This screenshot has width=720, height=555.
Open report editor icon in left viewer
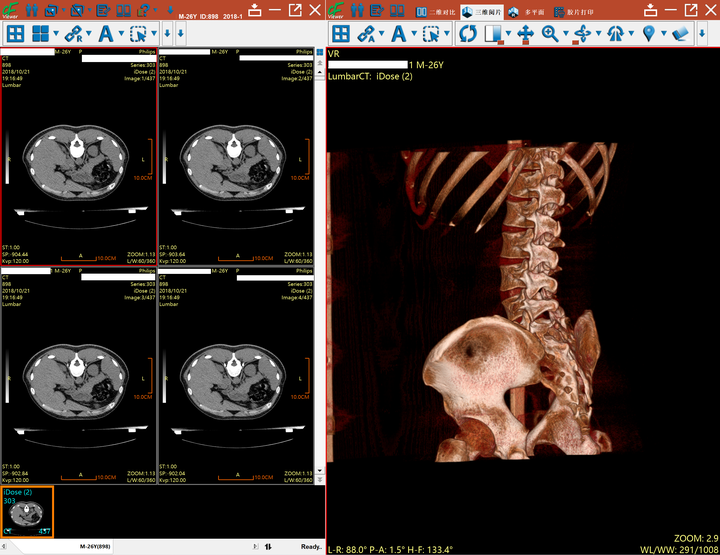pos(103,10)
